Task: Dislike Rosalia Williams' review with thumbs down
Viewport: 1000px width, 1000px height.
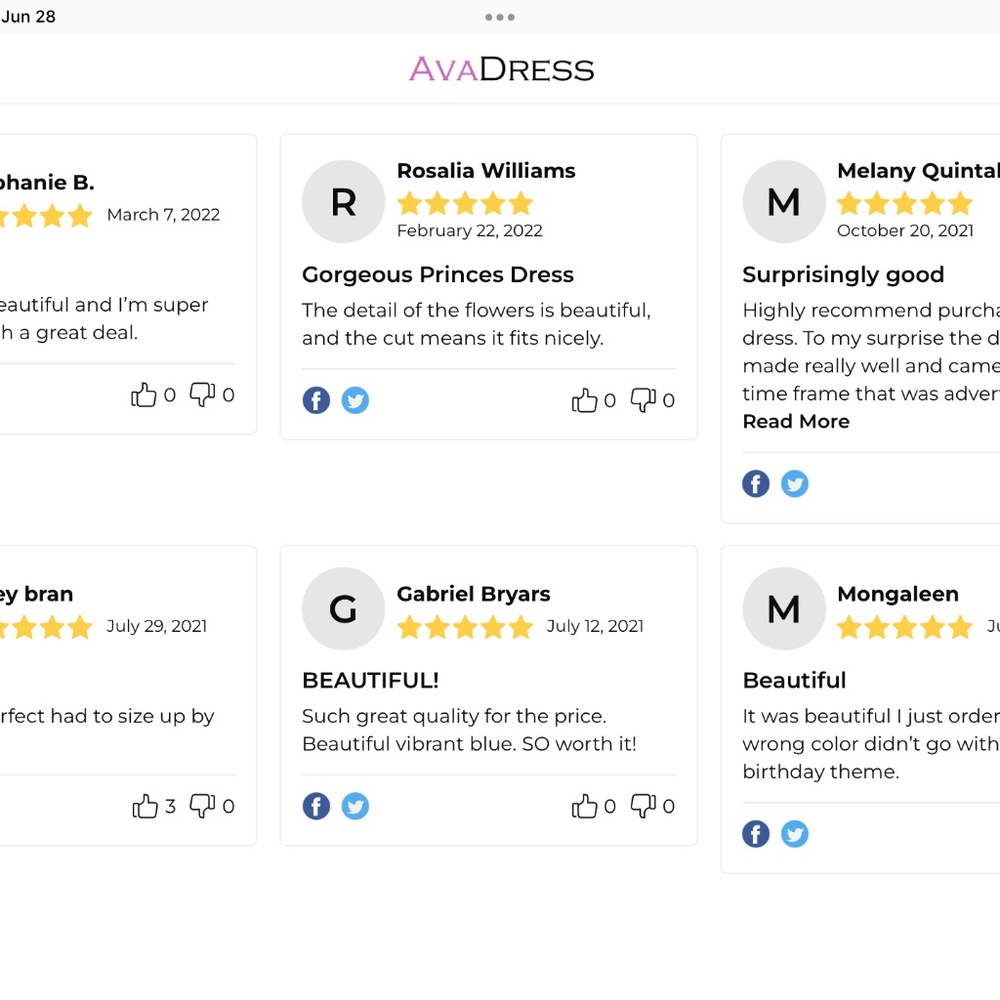Action: click(643, 400)
